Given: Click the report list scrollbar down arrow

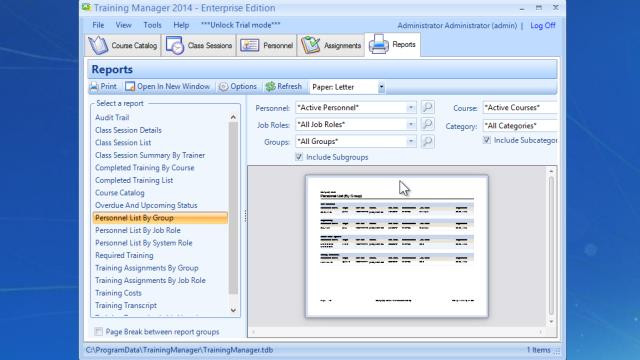Looking at the screenshot, I should pyautogui.click(x=233, y=310).
